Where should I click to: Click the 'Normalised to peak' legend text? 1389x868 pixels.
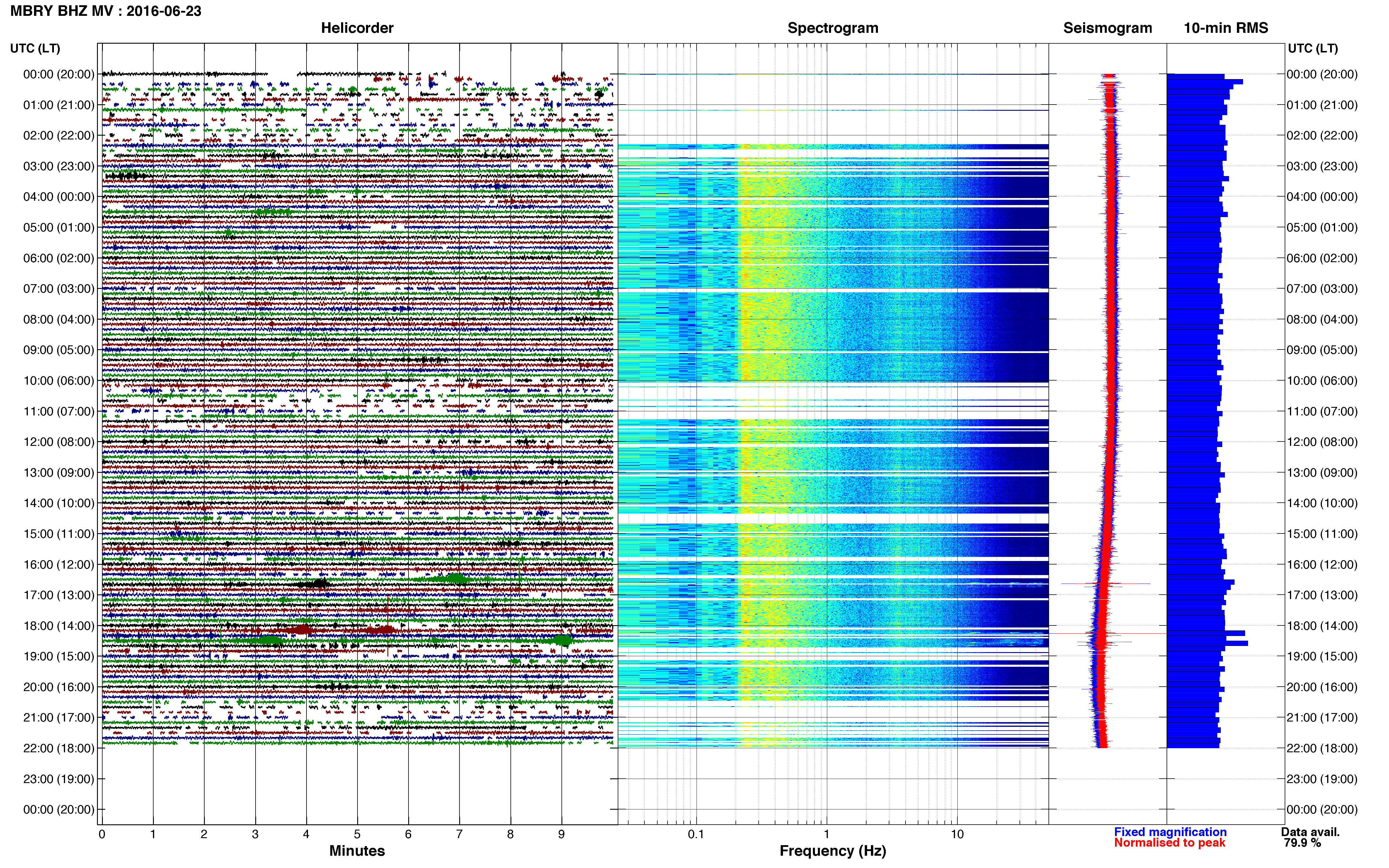pos(1170,843)
